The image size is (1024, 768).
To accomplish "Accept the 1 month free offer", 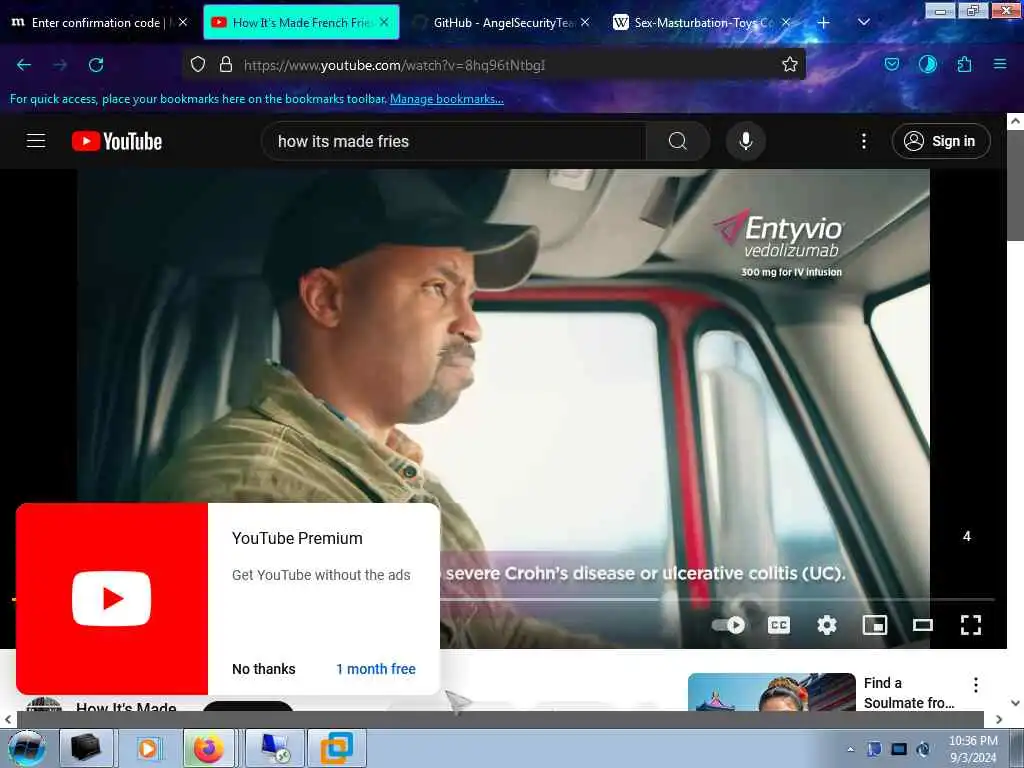I will 376,669.
